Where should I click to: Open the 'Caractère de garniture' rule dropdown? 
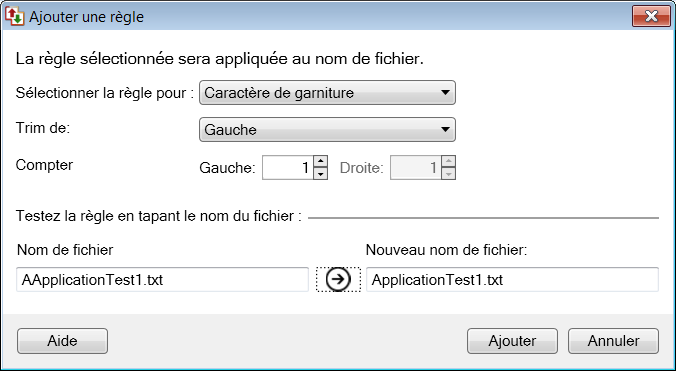(327, 93)
